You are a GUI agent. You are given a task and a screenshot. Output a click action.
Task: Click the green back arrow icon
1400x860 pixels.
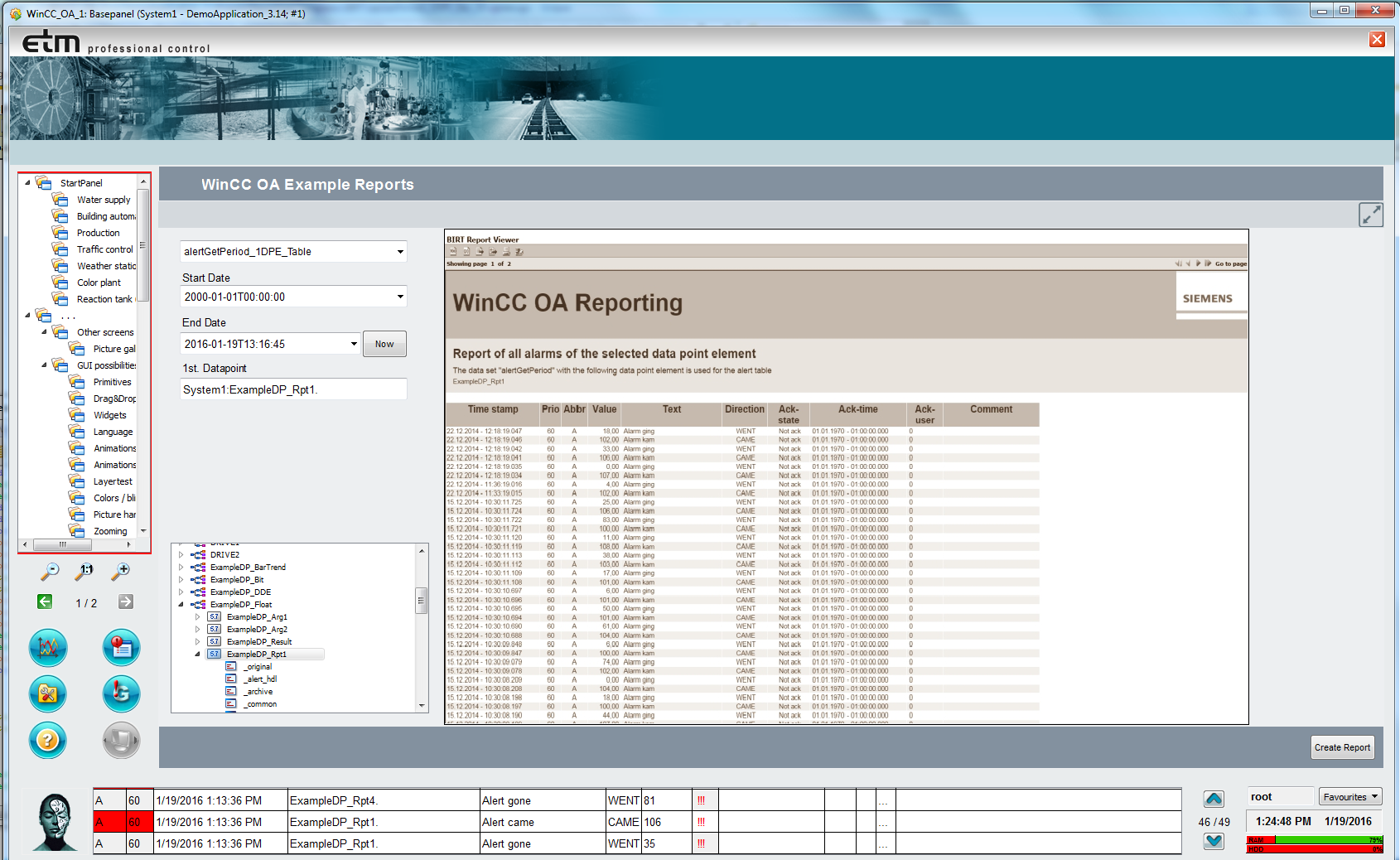click(x=45, y=602)
